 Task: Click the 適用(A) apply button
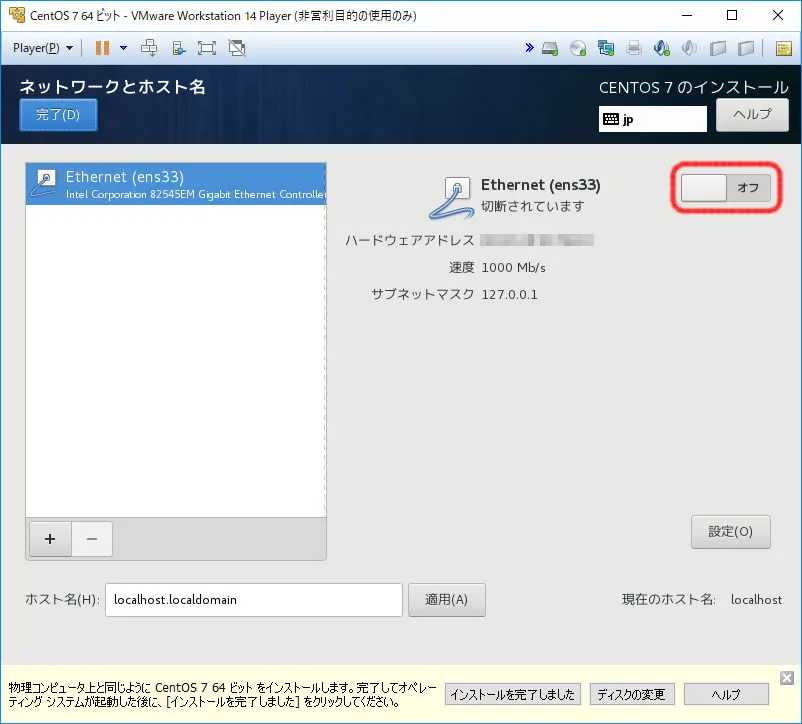click(447, 600)
